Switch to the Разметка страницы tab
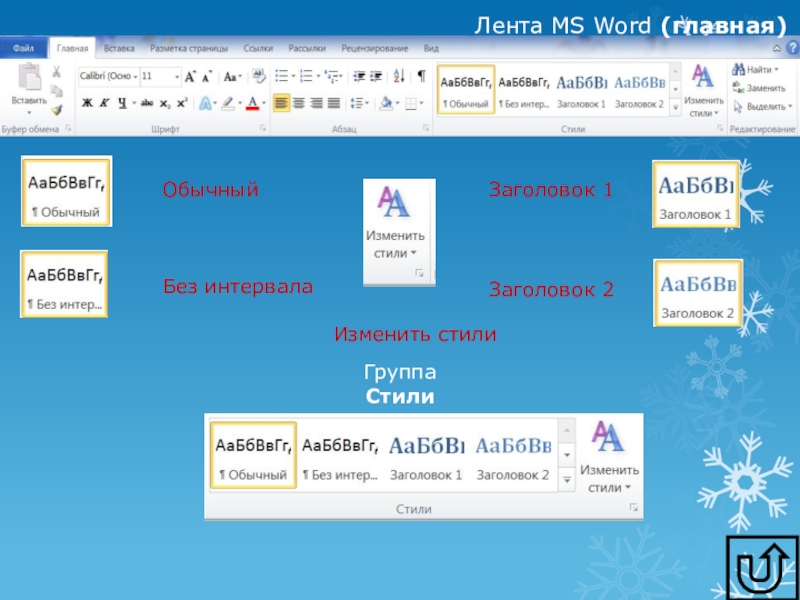 [x=189, y=48]
